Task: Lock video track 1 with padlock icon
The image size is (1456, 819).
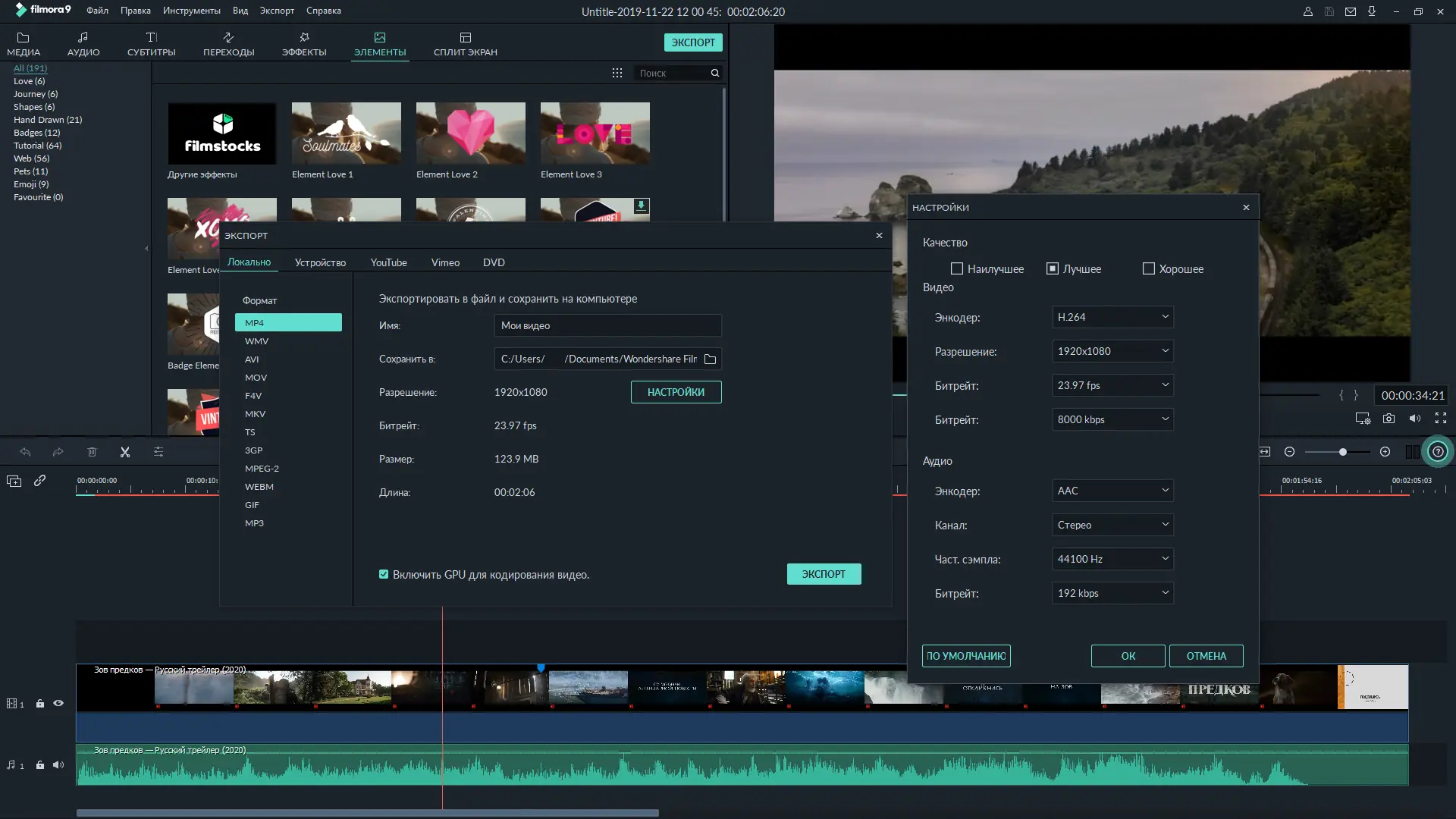Action: pos(40,704)
